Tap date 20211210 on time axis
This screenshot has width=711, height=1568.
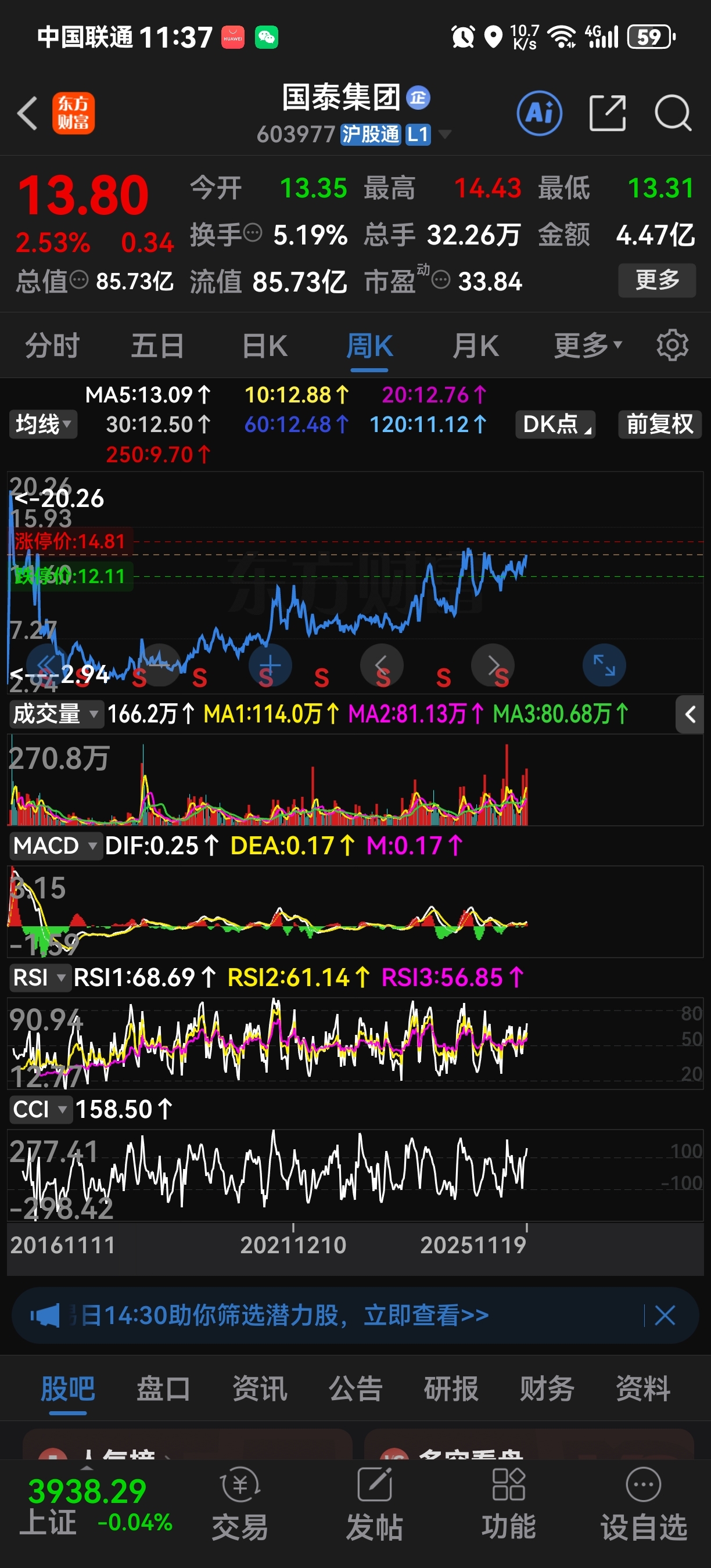293,1245
